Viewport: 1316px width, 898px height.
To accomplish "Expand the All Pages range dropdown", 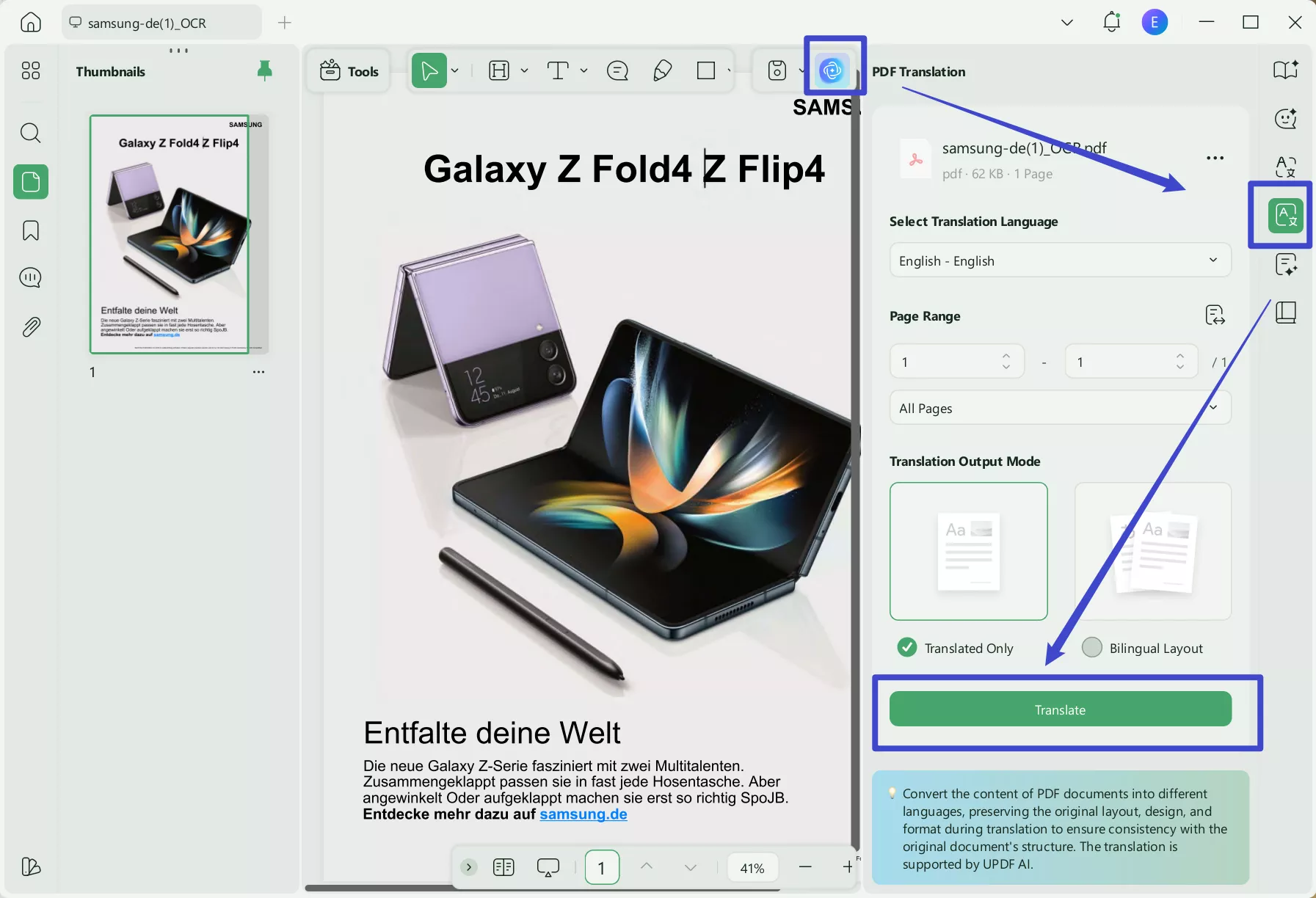I will coord(1059,408).
